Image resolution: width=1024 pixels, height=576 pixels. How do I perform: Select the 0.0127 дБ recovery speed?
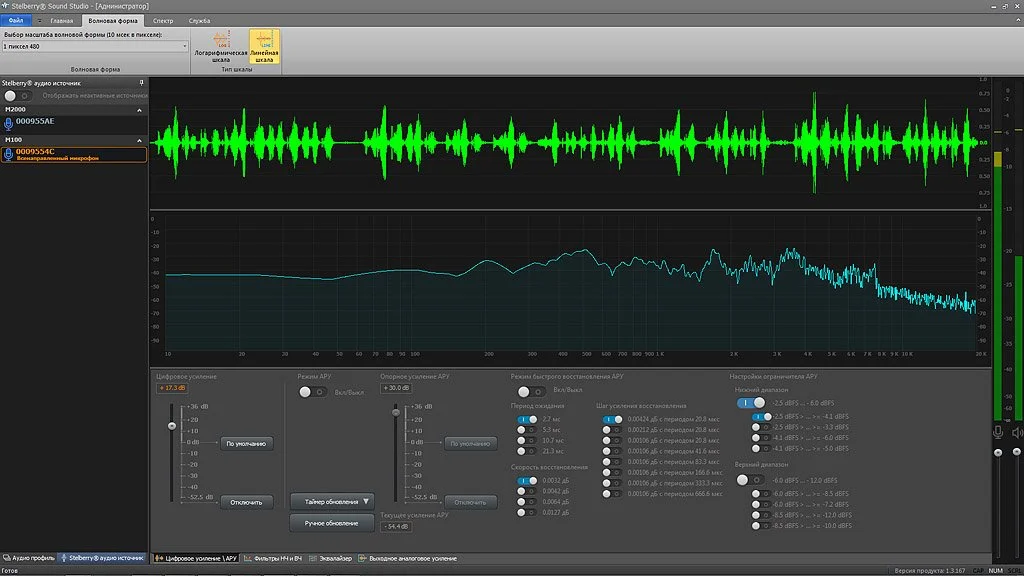tap(526, 513)
